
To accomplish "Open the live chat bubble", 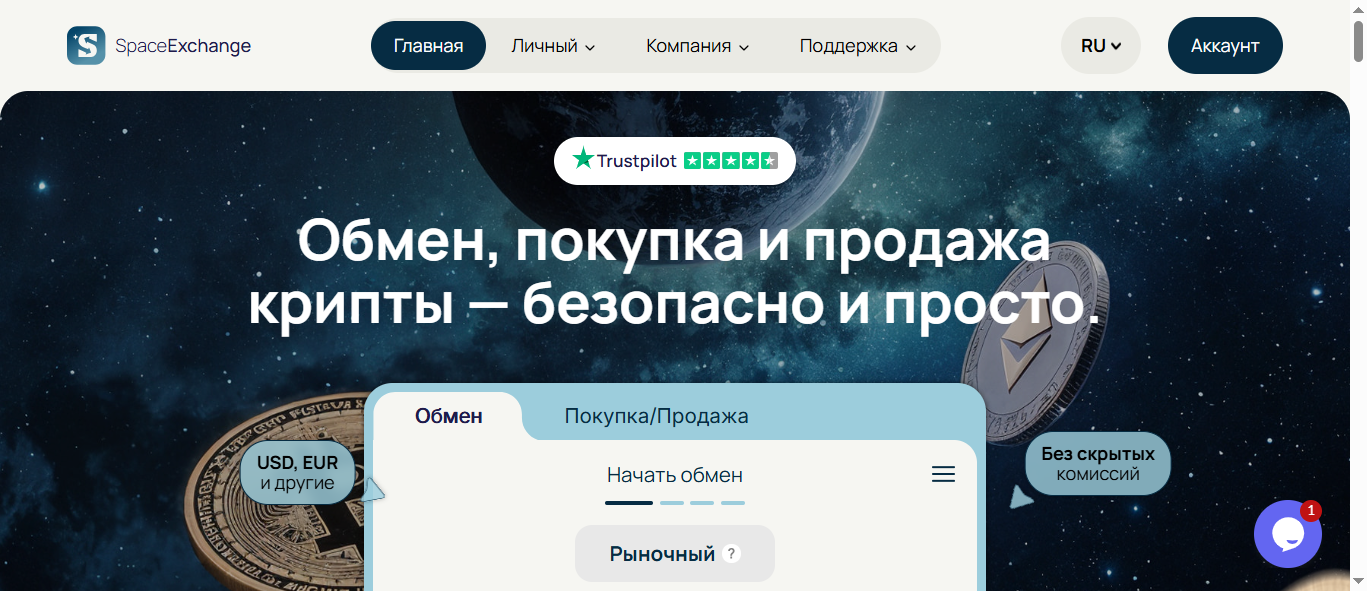I will pos(1288,535).
